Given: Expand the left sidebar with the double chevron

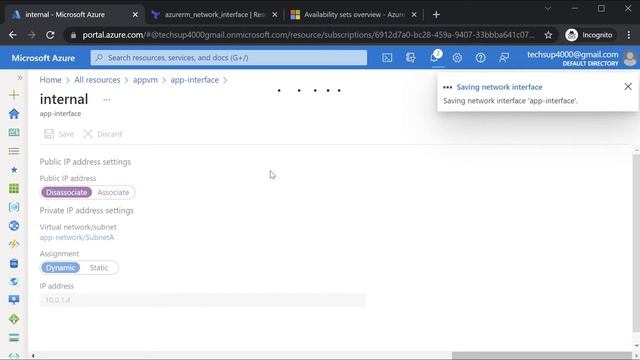Looking at the screenshot, I should [x=20, y=77].
